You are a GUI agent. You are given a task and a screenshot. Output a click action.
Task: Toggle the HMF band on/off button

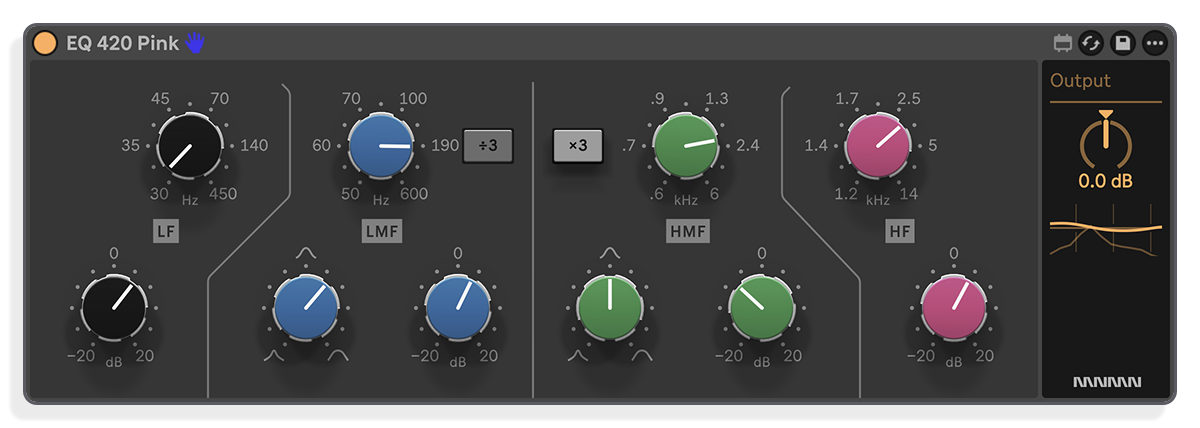tap(687, 232)
